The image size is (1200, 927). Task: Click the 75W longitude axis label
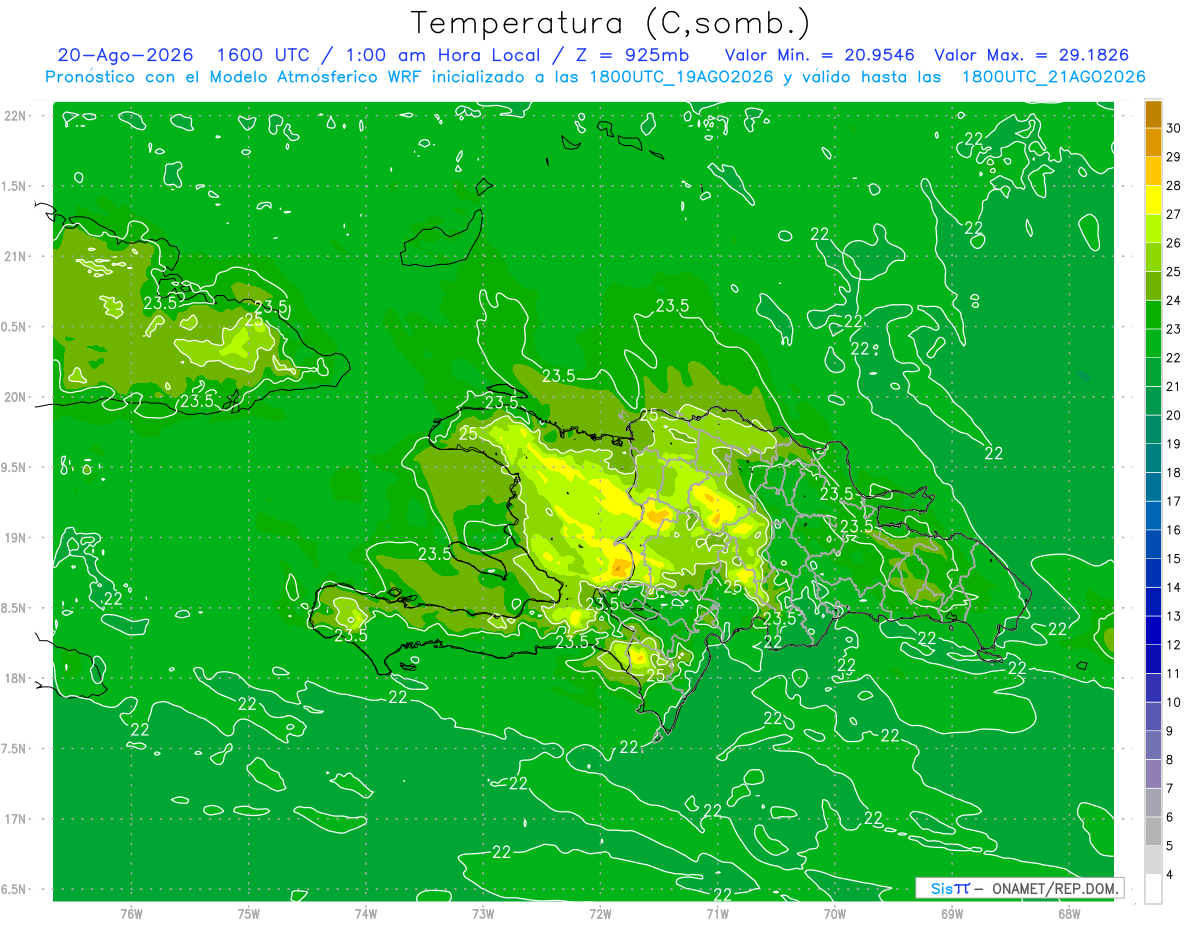click(248, 913)
